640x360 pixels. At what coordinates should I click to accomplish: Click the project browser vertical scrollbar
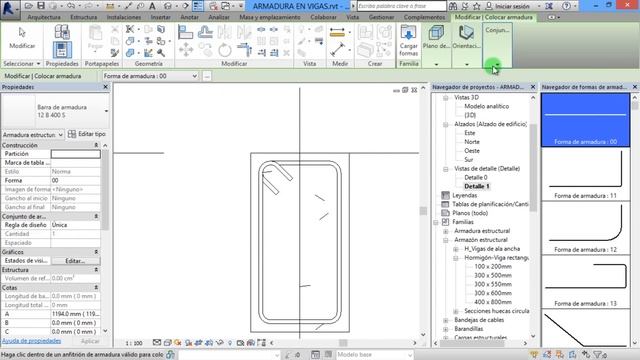click(x=533, y=167)
